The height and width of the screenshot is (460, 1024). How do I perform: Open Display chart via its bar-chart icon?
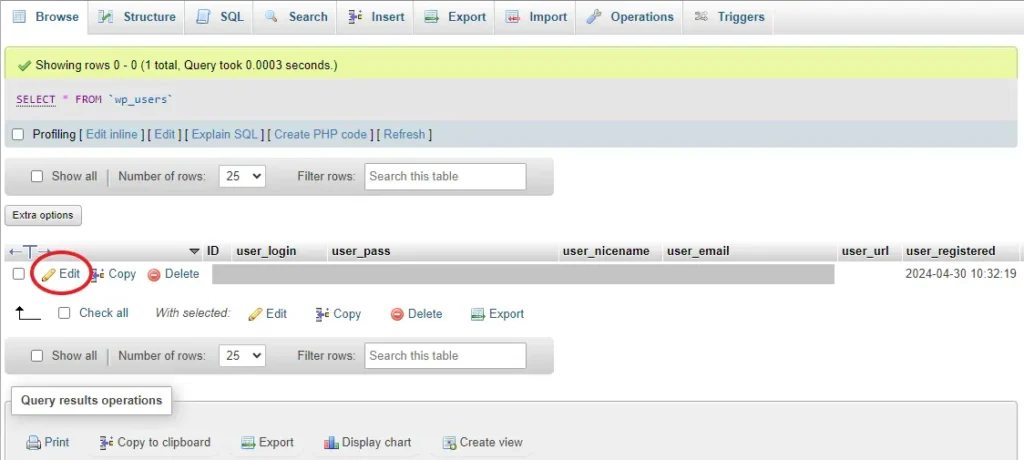click(331, 442)
